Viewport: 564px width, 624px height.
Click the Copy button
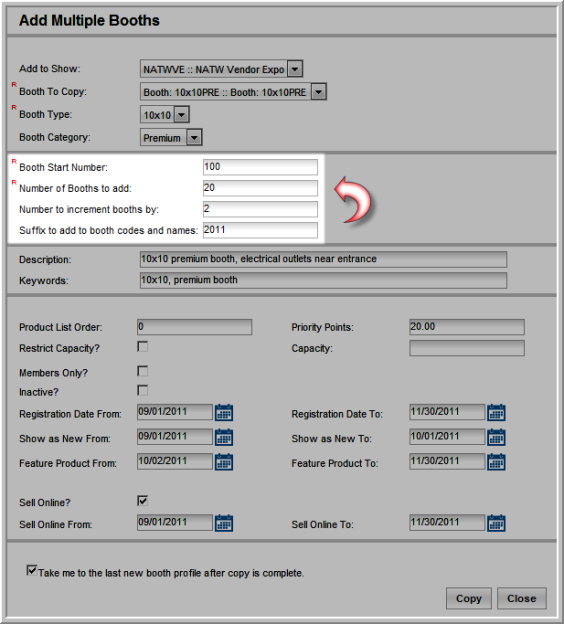pyautogui.click(x=469, y=598)
